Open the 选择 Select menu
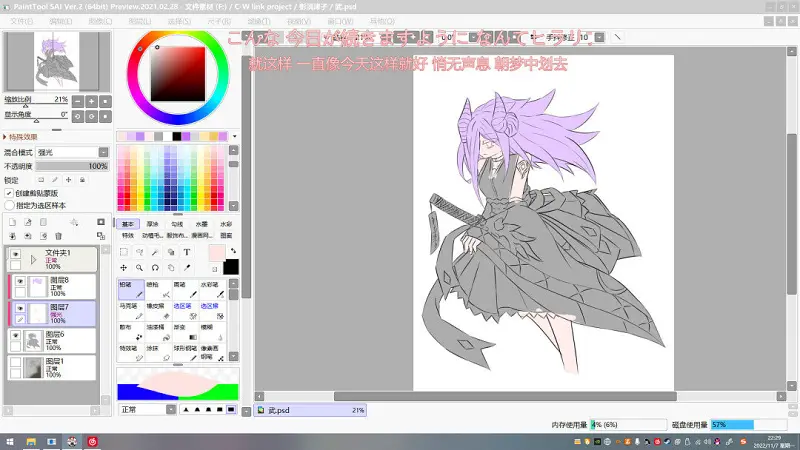Image resolution: width=800 pixels, height=450 pixels. point(179,21)
